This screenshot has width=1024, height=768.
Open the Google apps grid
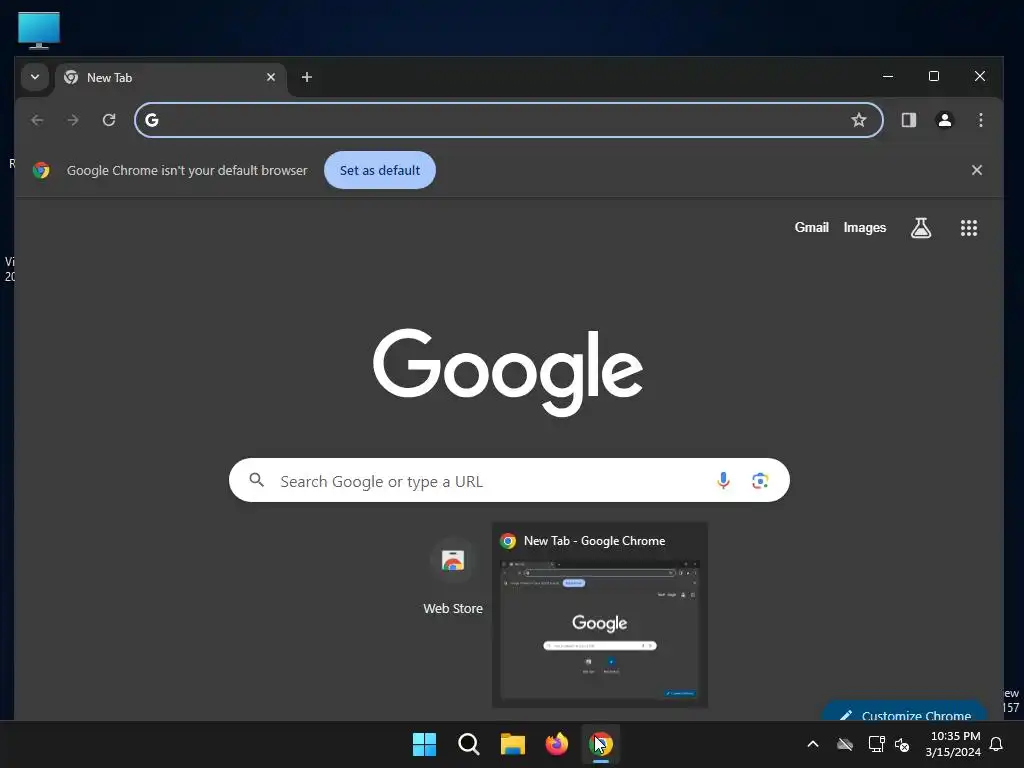click(x=968, y=228)
